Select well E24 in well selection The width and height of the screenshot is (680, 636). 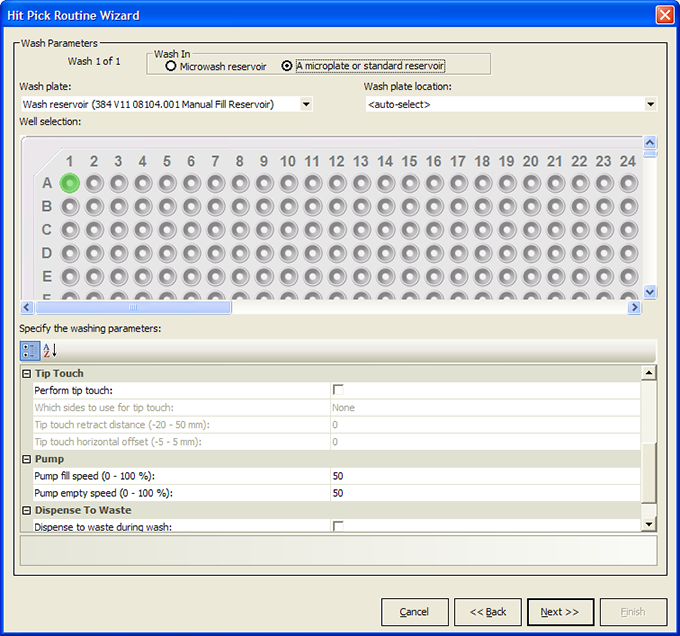pyautogui.click(x=628, y=277)
